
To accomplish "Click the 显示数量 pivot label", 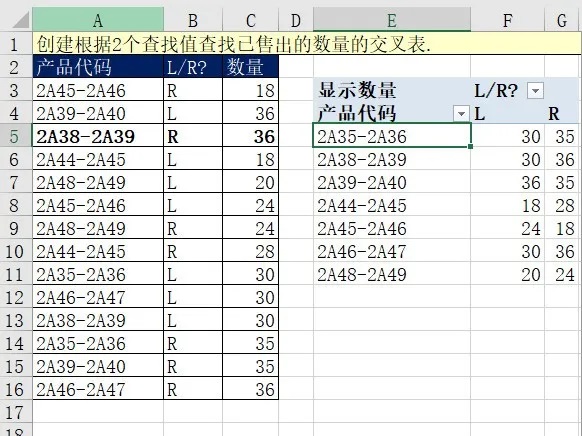I will point(357,91).
